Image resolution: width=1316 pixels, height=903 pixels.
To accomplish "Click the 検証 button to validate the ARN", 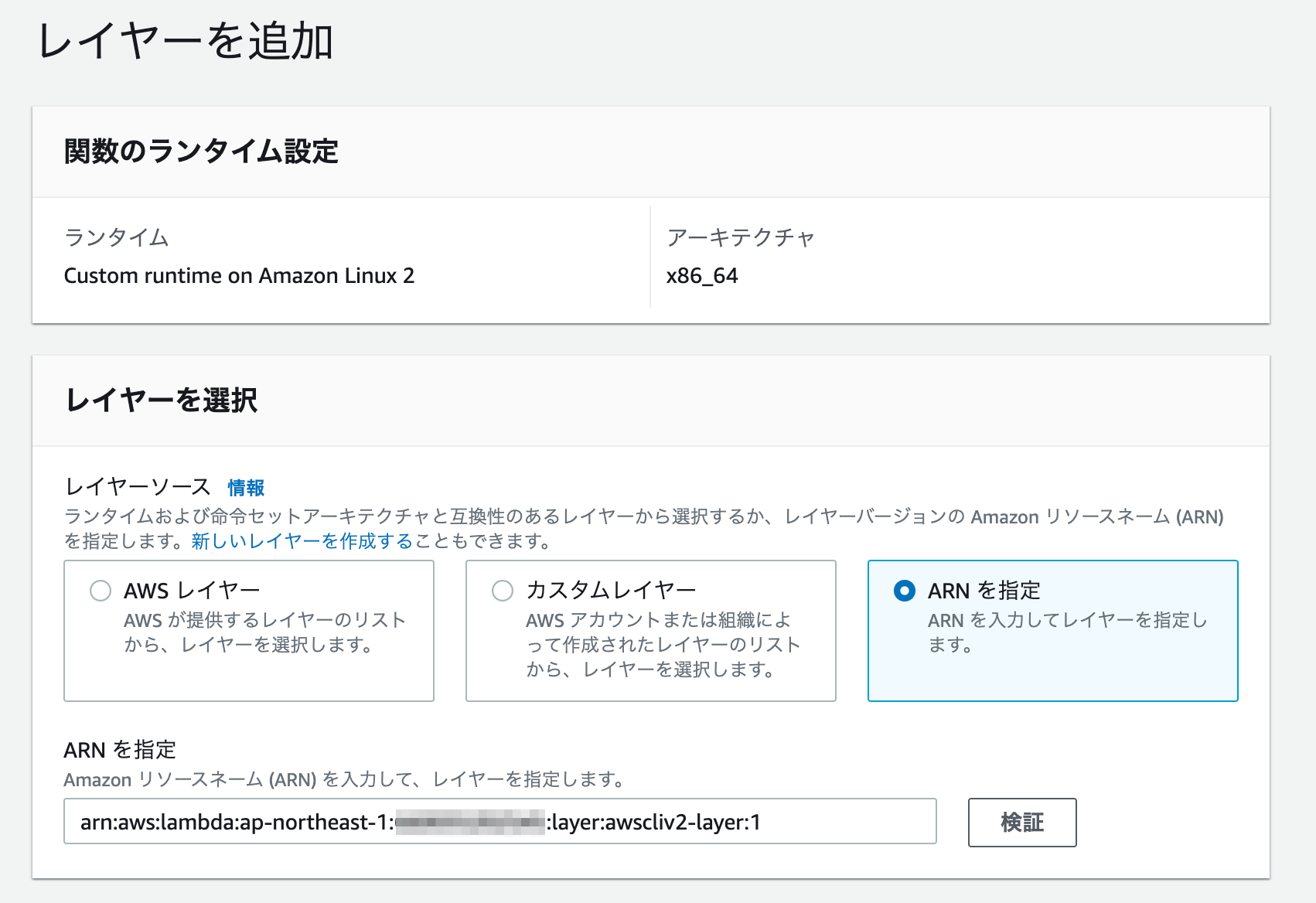I will (1022, 823).
